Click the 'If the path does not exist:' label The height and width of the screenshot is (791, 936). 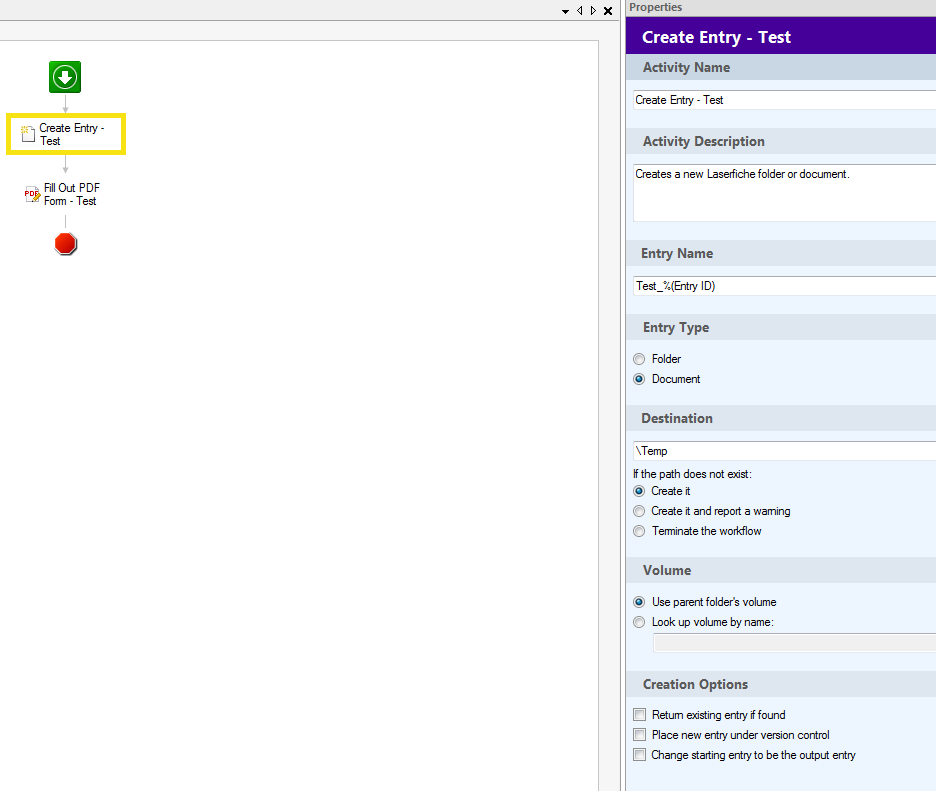692,474
